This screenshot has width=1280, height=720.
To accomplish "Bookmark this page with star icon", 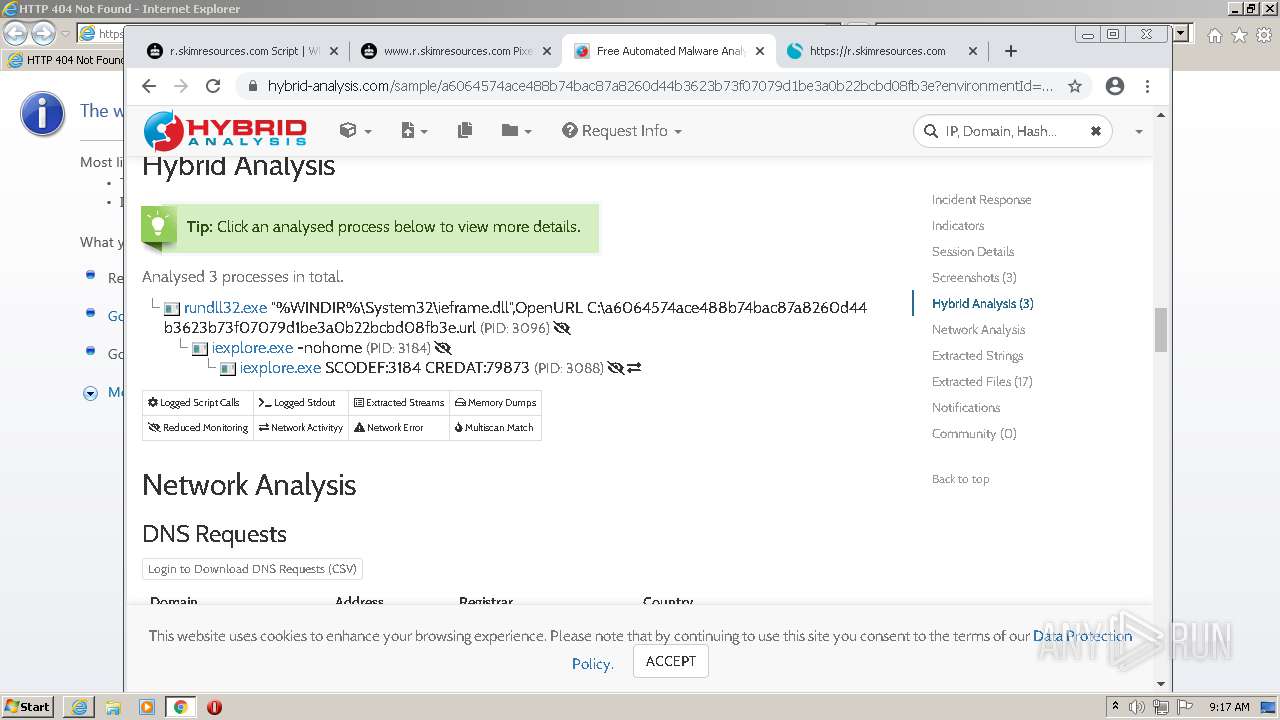I will [1075, 86].
